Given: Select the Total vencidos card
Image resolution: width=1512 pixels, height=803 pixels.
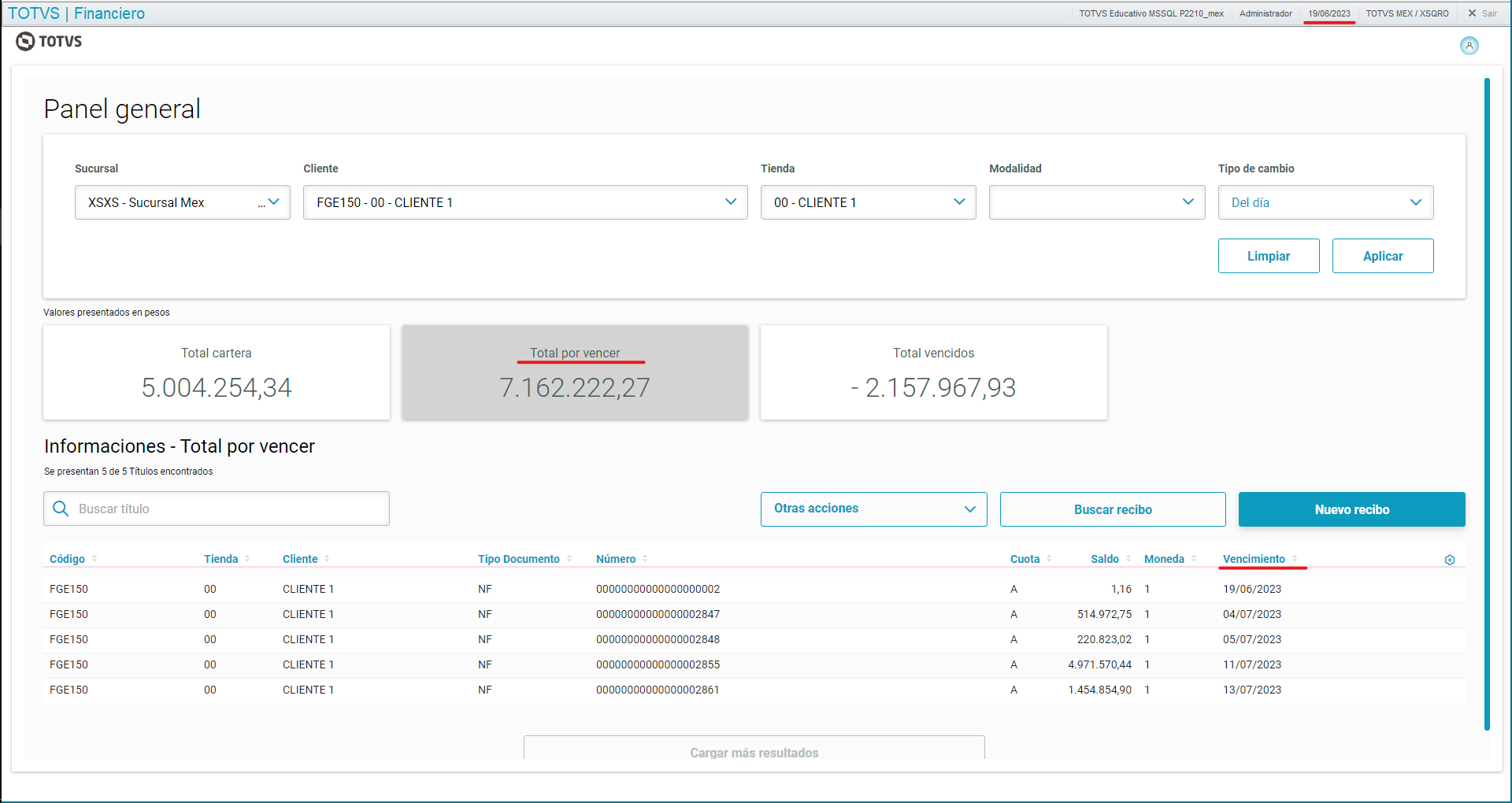Looking at the screenshot, I should click(x=934, y=372).
